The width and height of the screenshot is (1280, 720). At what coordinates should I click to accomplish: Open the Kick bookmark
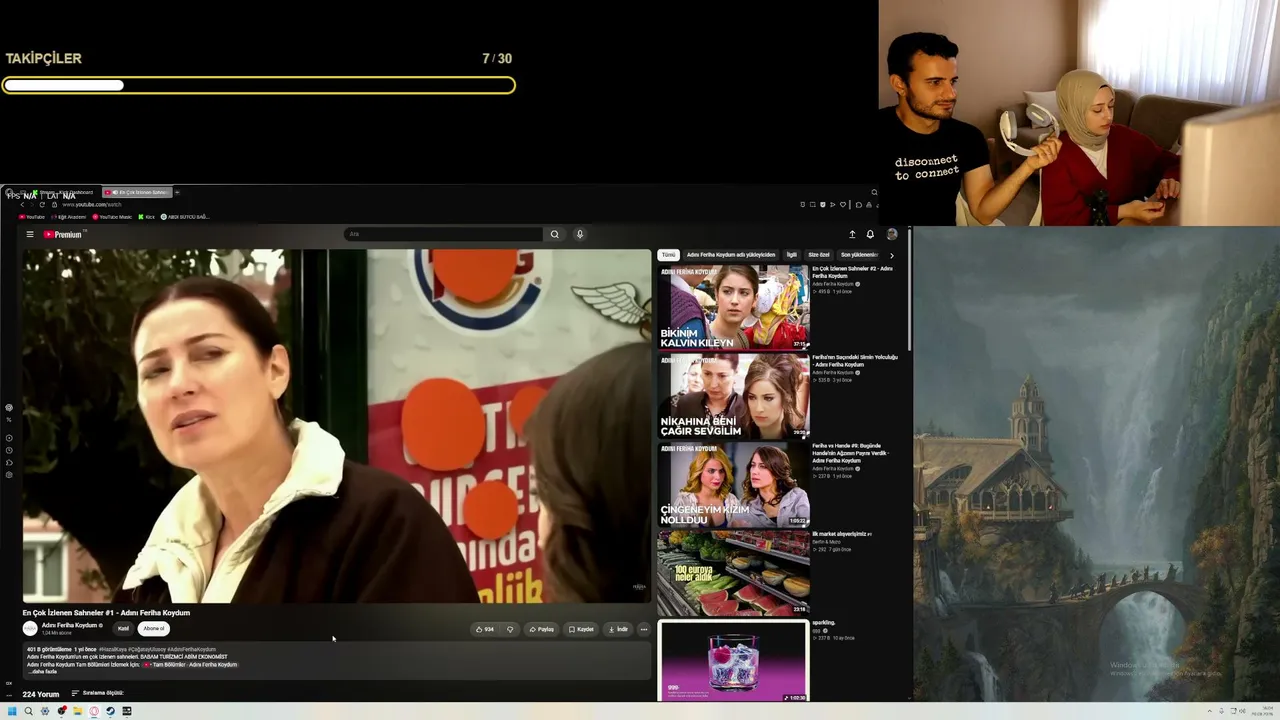tap(147, 217)
